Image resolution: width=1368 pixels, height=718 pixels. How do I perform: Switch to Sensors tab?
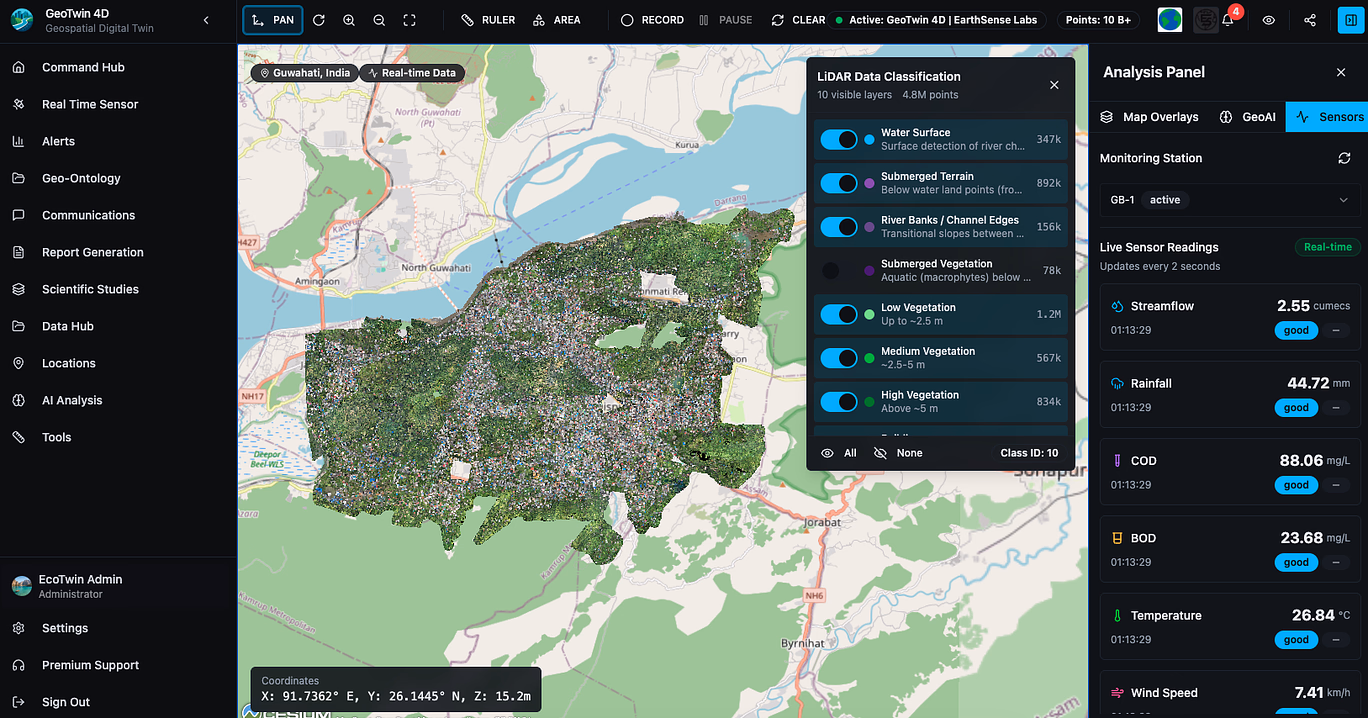pos(1328,117)
